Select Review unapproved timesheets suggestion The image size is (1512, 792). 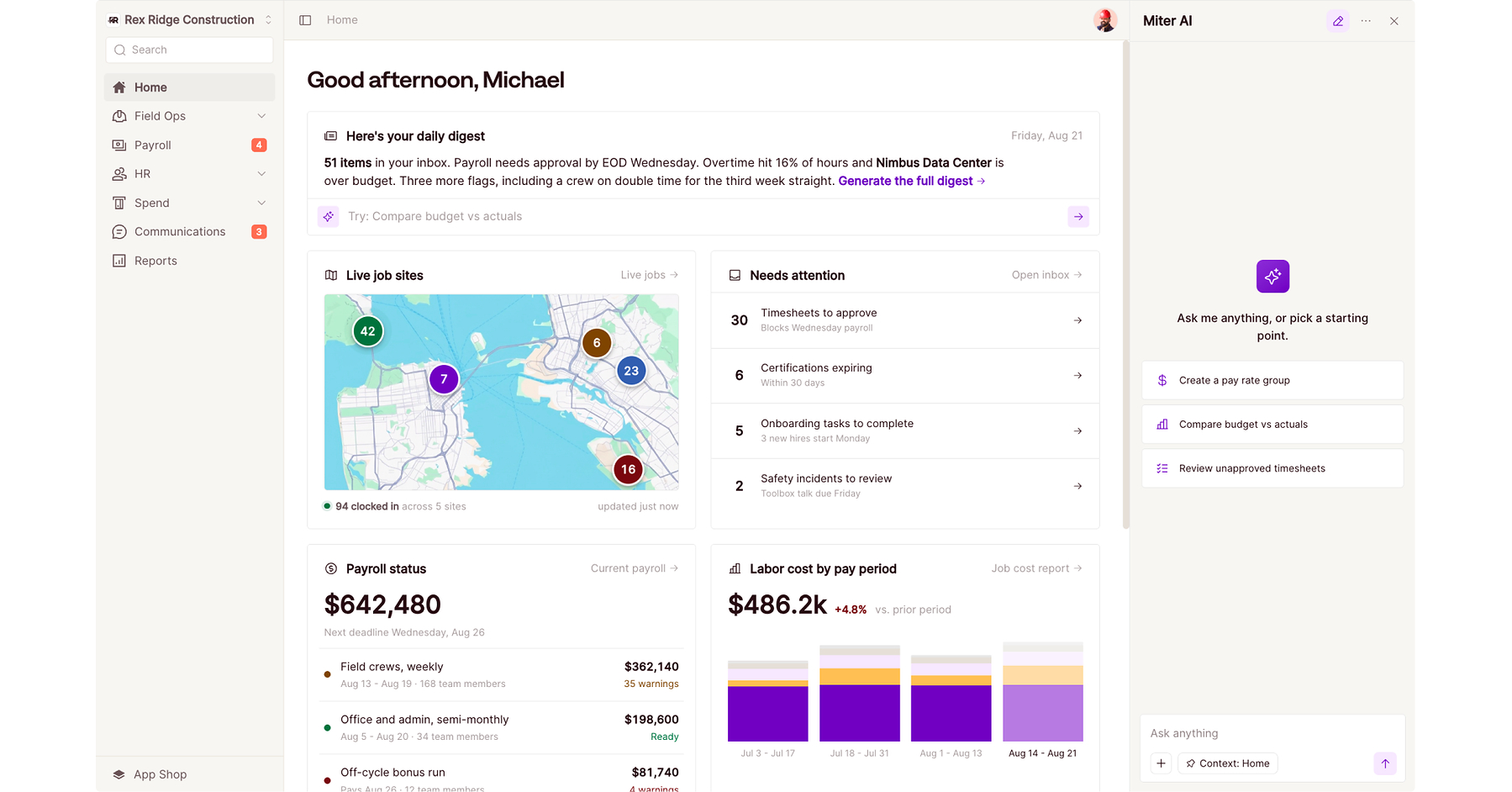click(1272, 468)
